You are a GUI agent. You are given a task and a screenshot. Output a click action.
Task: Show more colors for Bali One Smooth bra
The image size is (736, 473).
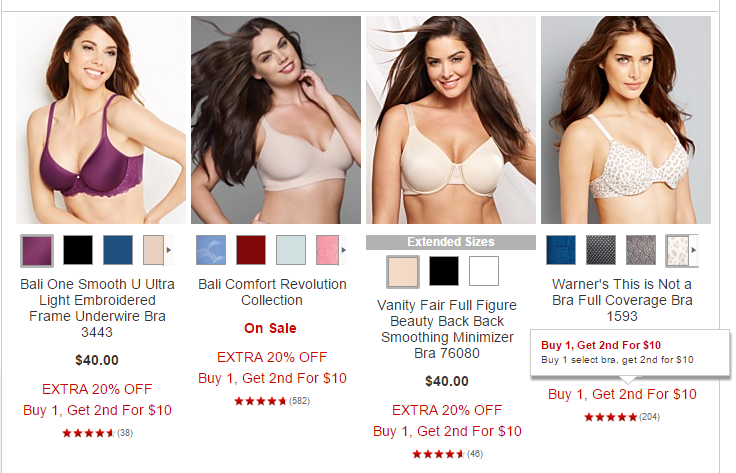[169, 250]
